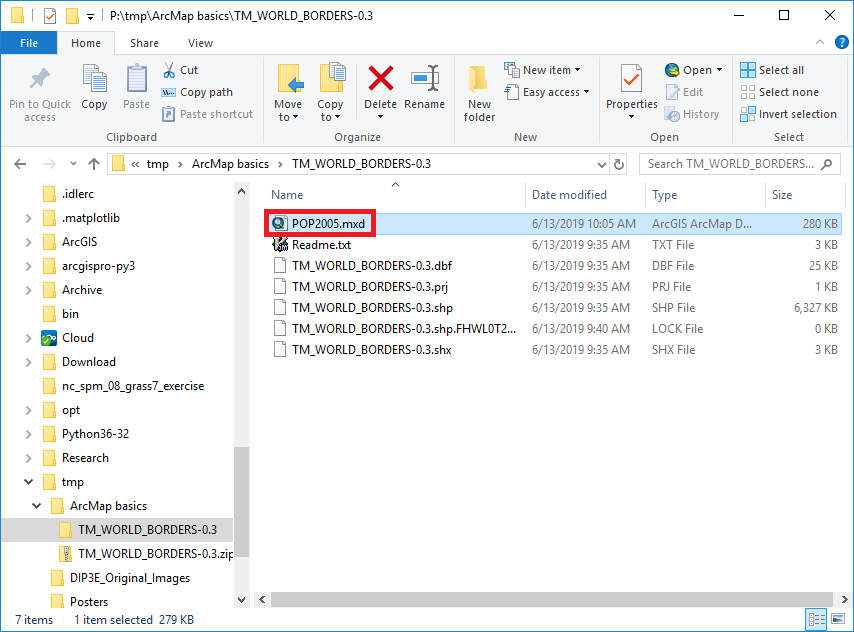Refresh the current folder view

pos(619,164)
